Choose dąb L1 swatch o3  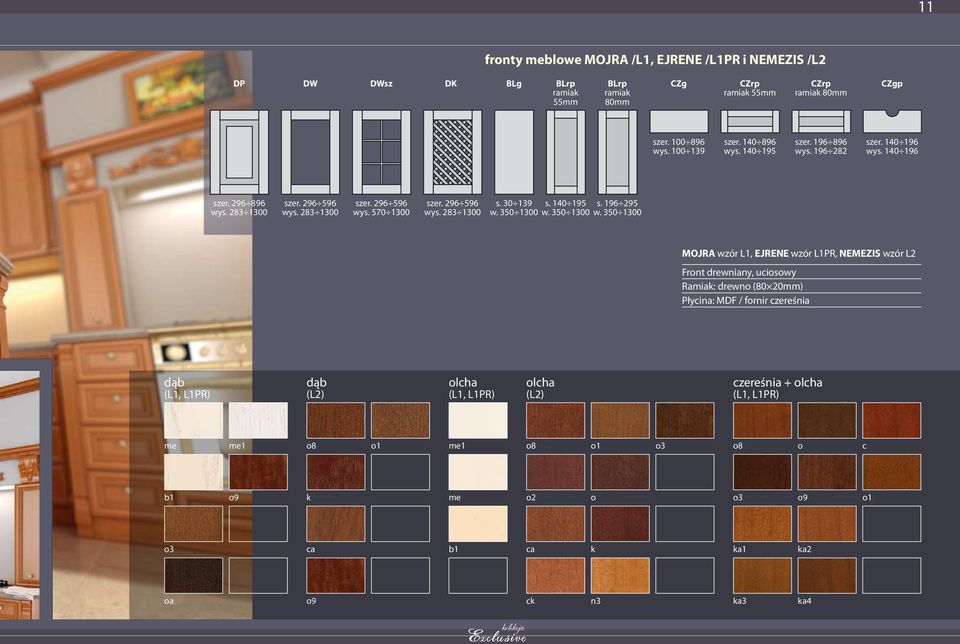coord(193,524)
